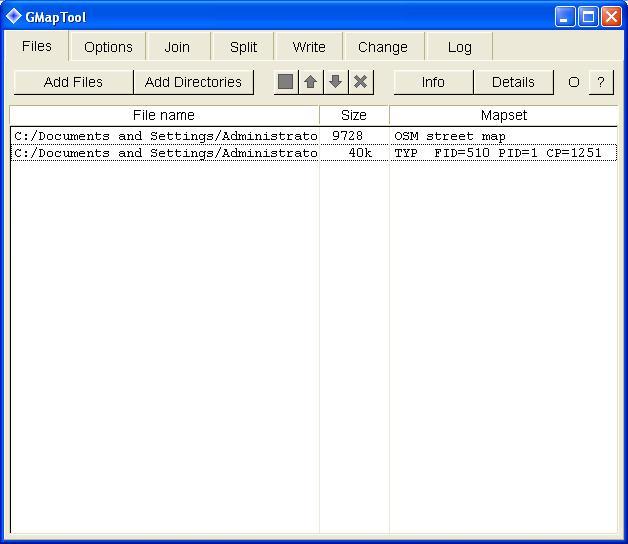Image resolution: width=628 pixels, height=544 pixels.
Task: Click the Add Directories button
Action: coord(193,82)
